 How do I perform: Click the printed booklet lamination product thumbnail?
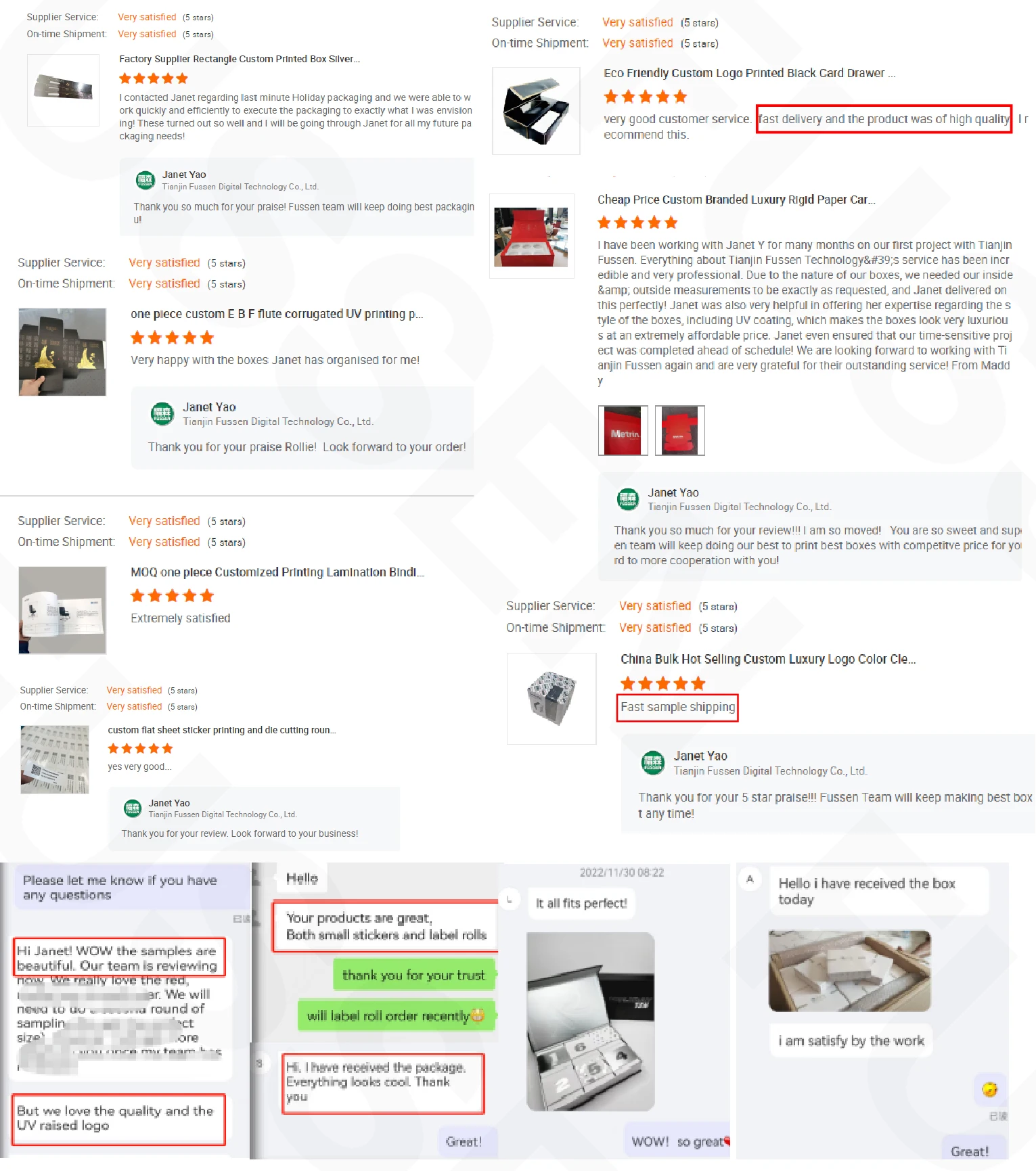click(62, 610)
